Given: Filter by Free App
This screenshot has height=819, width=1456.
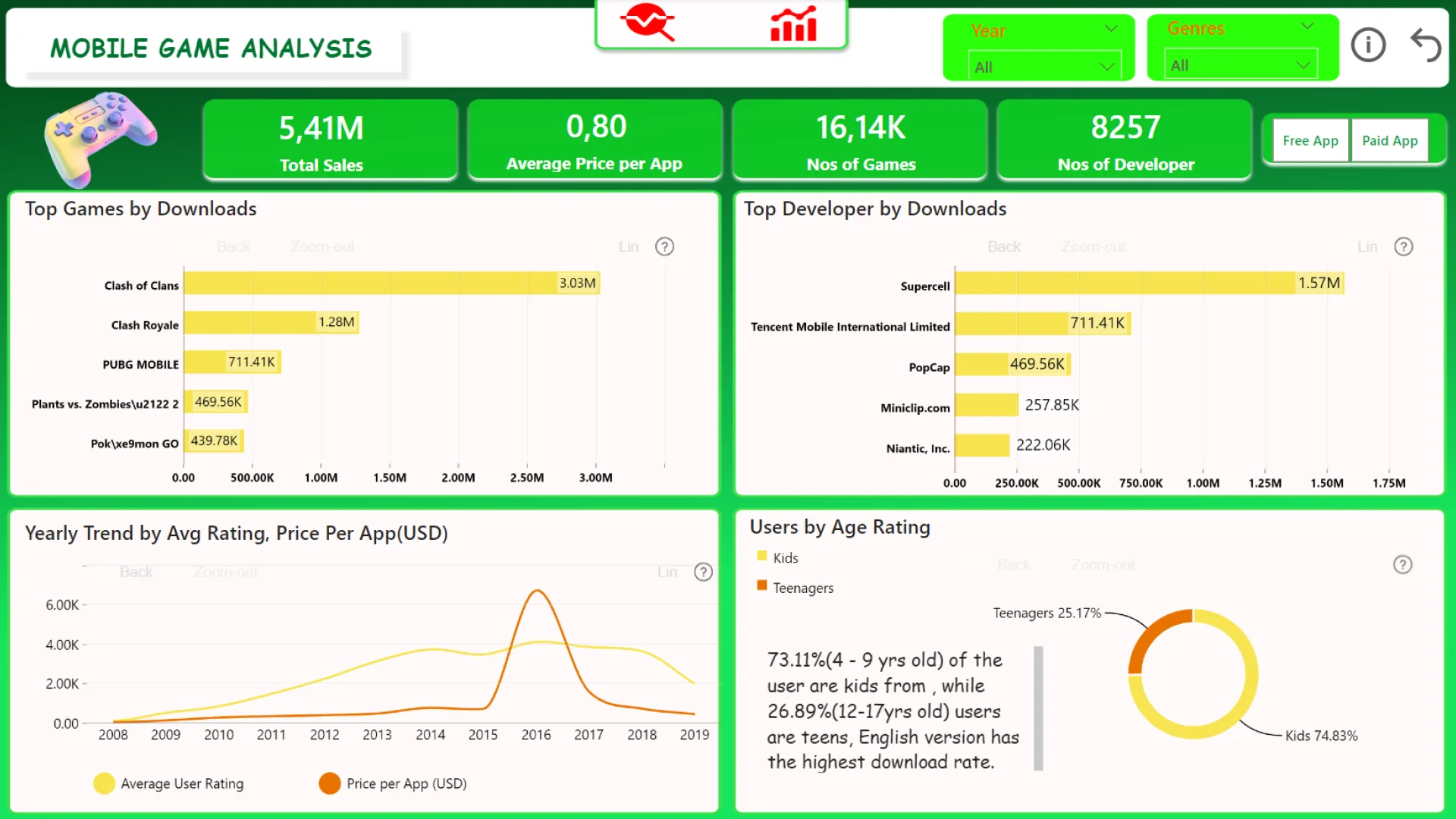Looking at the screenshot, I should point(1310,140).
